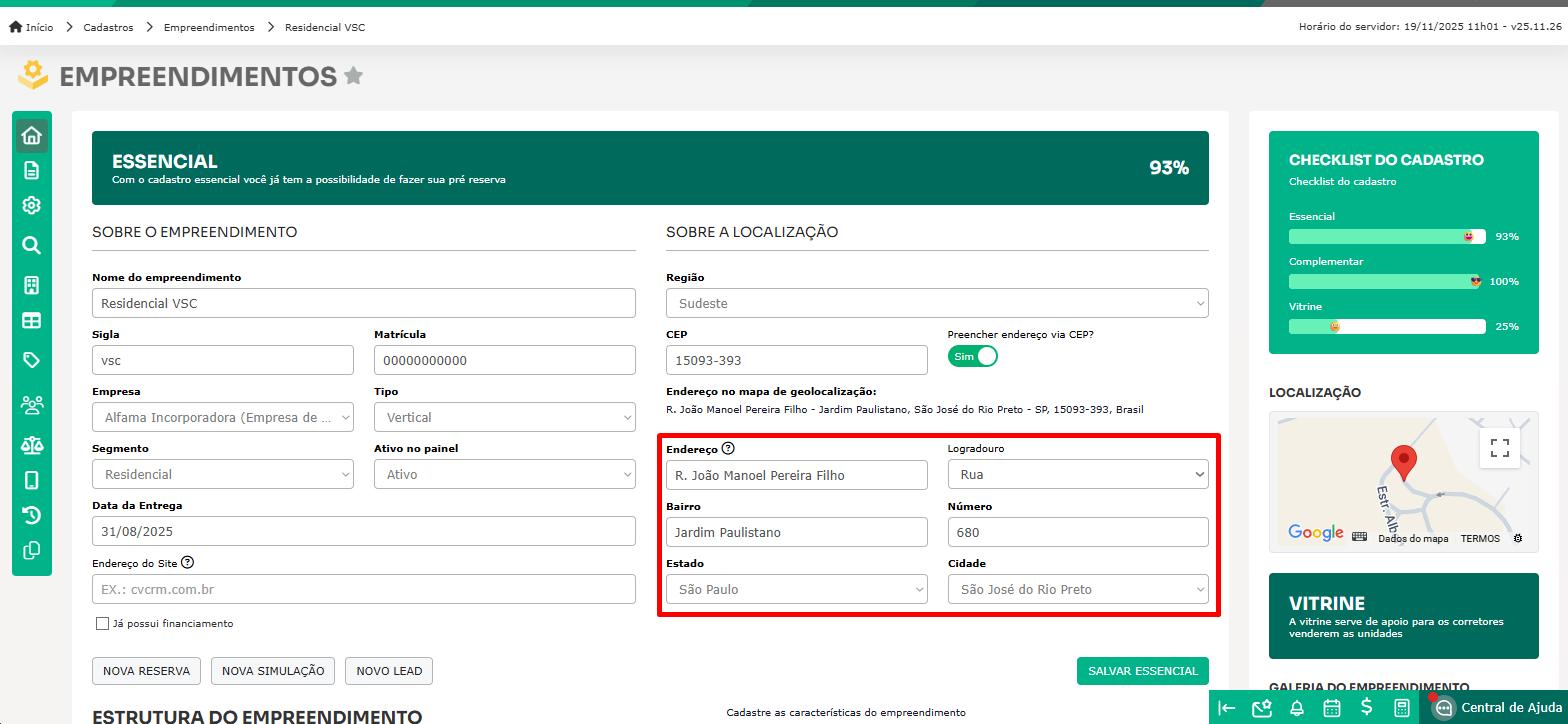Select the smartphone icon in the sidebar
The width and height of the screenshot is (1568, 724).
point(31,480)
